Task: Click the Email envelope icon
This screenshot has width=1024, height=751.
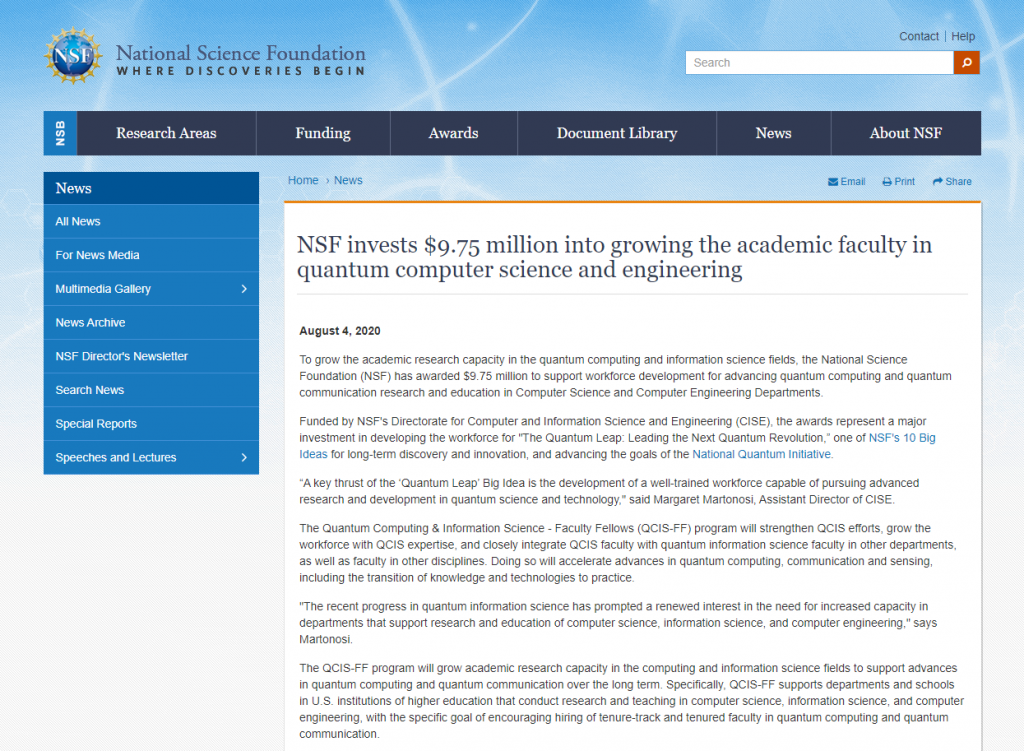Action: pos(833,182)
